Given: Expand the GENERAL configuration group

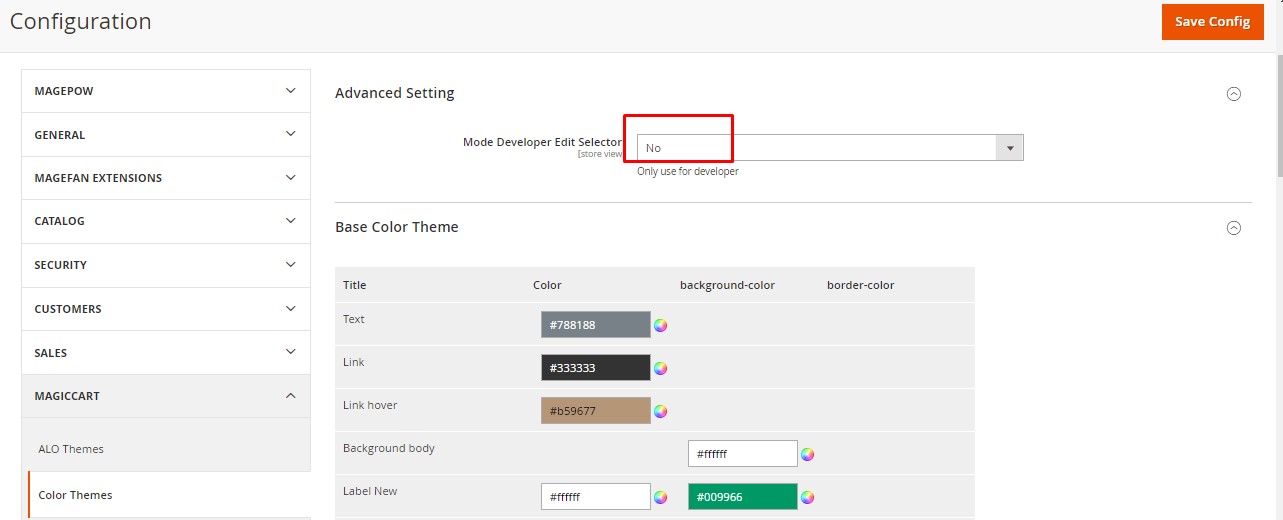Looking at the screenshot, I should point(166,135).
